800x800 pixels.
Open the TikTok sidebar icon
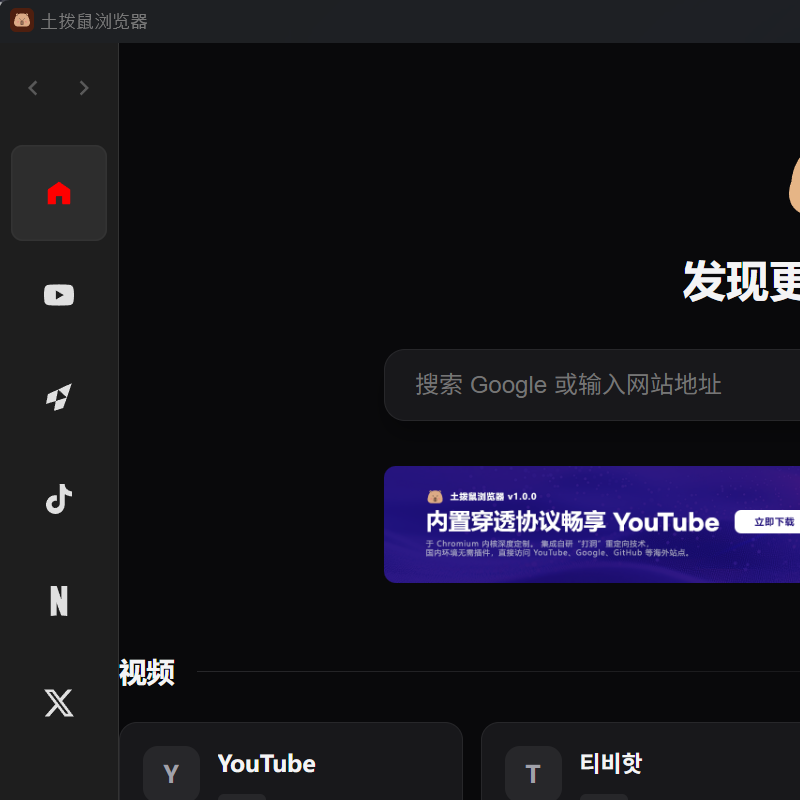59,499
